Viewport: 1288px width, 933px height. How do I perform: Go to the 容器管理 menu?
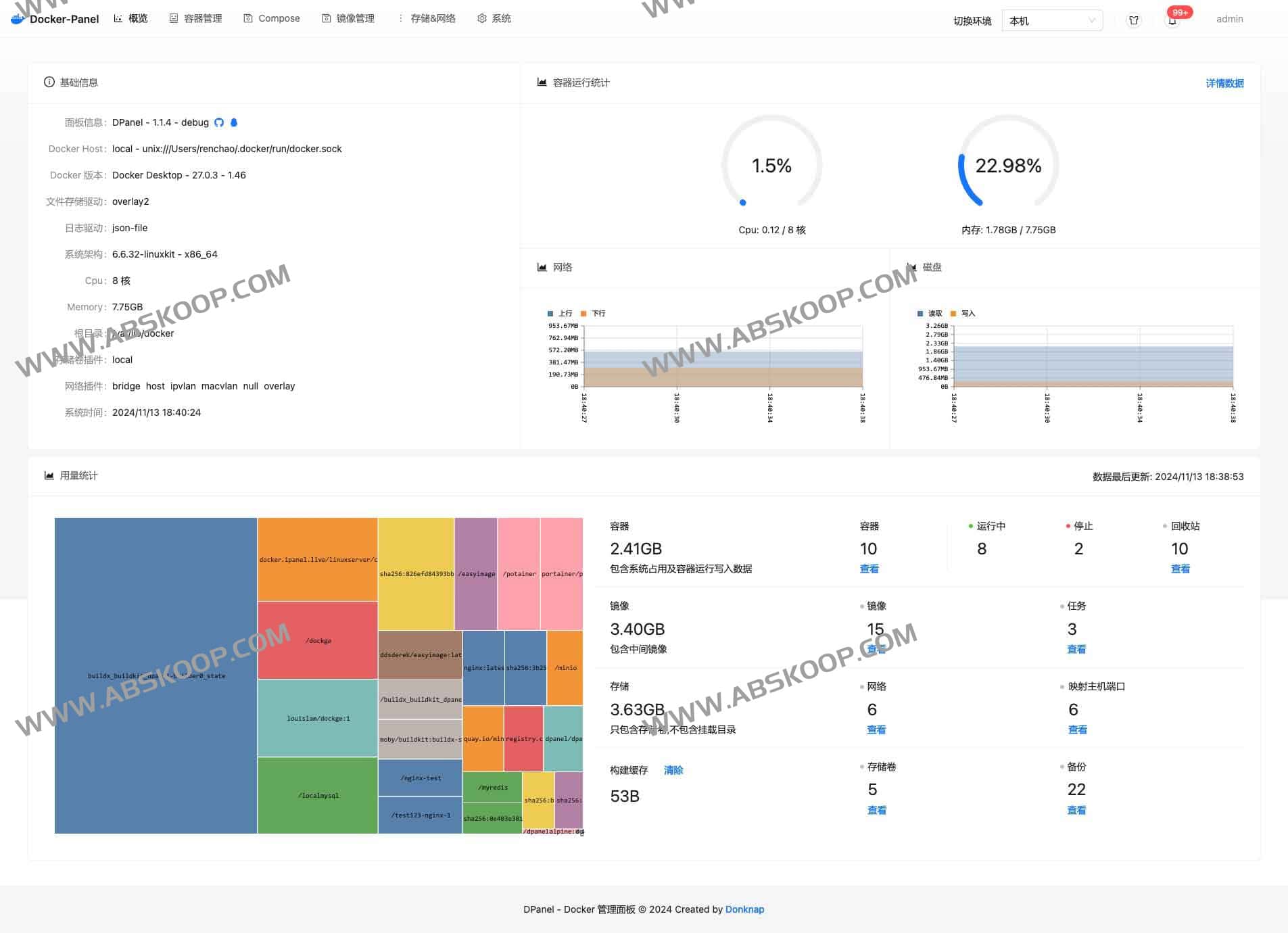point(196,18)
